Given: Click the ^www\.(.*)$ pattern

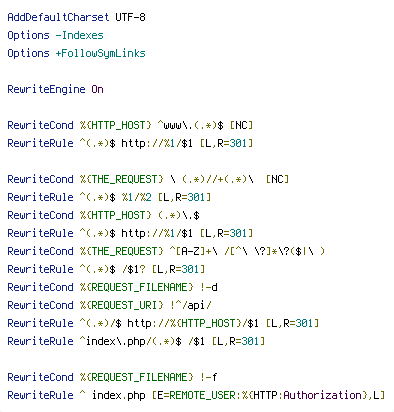Looking at the screenshot, I should (x=191, y=125).
